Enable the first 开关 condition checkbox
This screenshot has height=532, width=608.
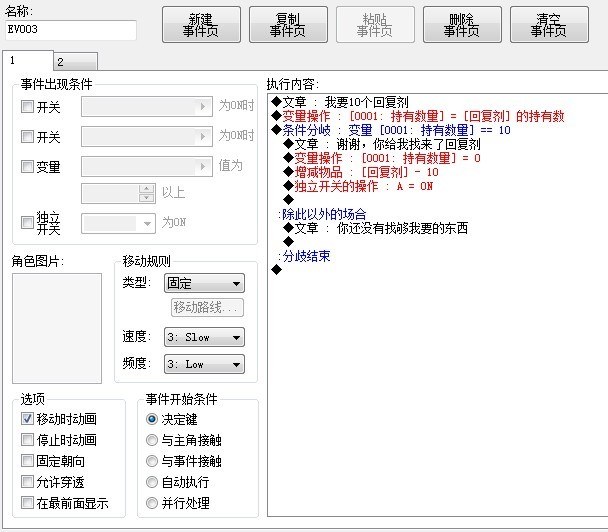tap(27, 106)
